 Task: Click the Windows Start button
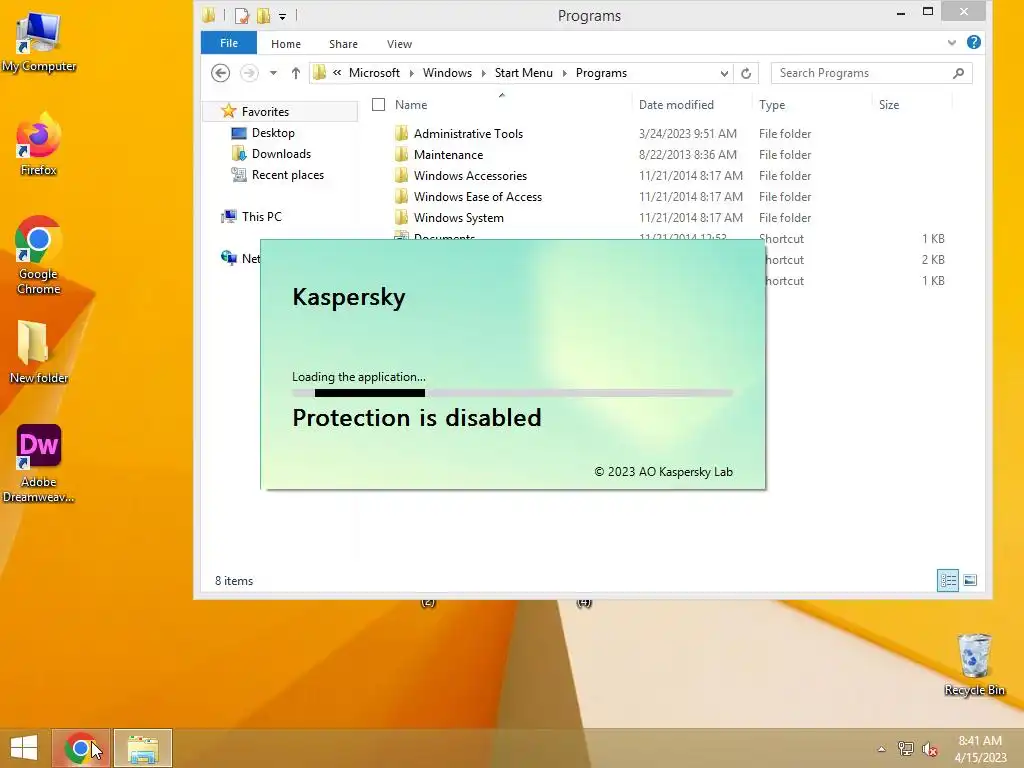point(24,748)
